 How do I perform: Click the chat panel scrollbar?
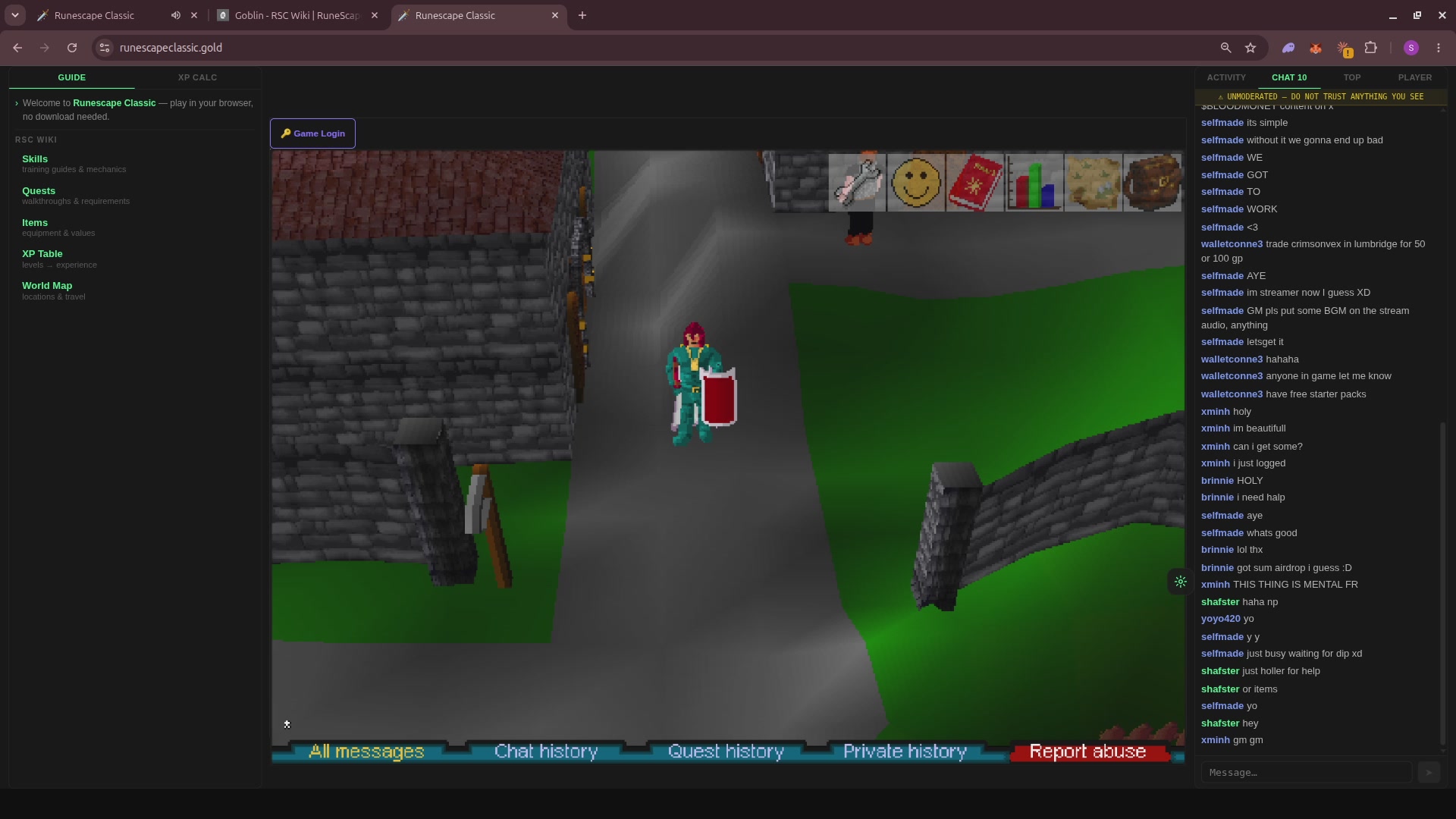coord(1442,584)
